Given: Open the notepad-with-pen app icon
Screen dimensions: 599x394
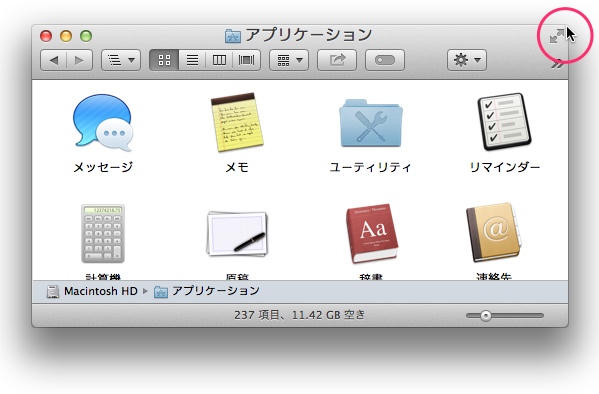Looking at the screenshot, I should [237, 233].
